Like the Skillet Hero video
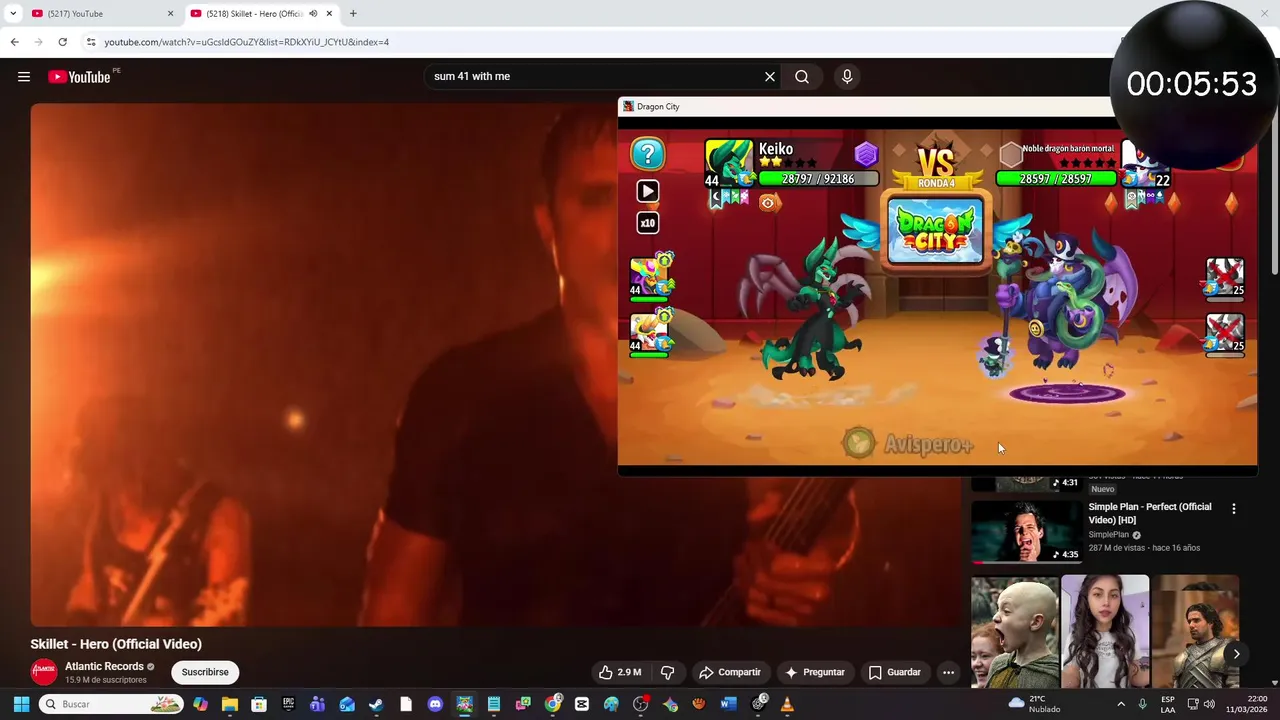This screenshot has height=720, width=1280. click(x=619, y=672)
